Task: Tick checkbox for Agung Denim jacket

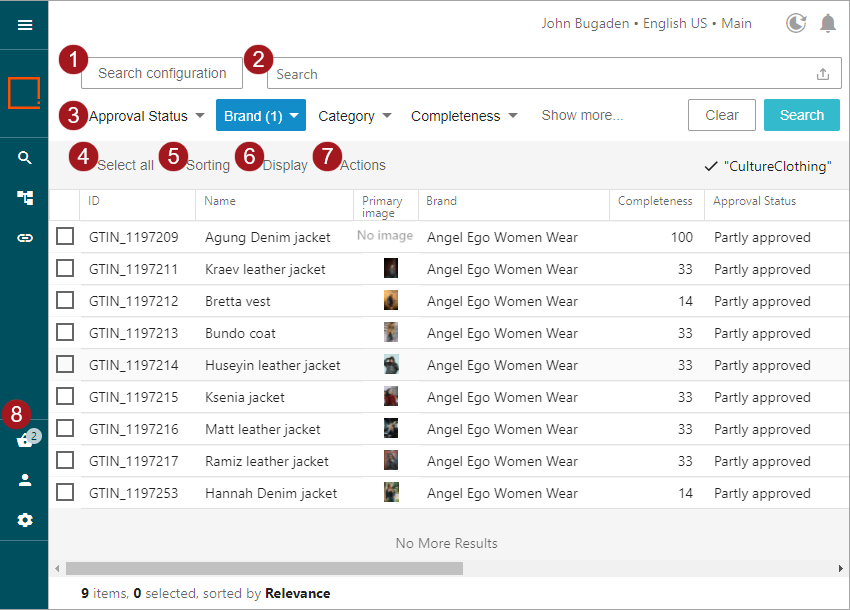Action: tap(65, 237)
